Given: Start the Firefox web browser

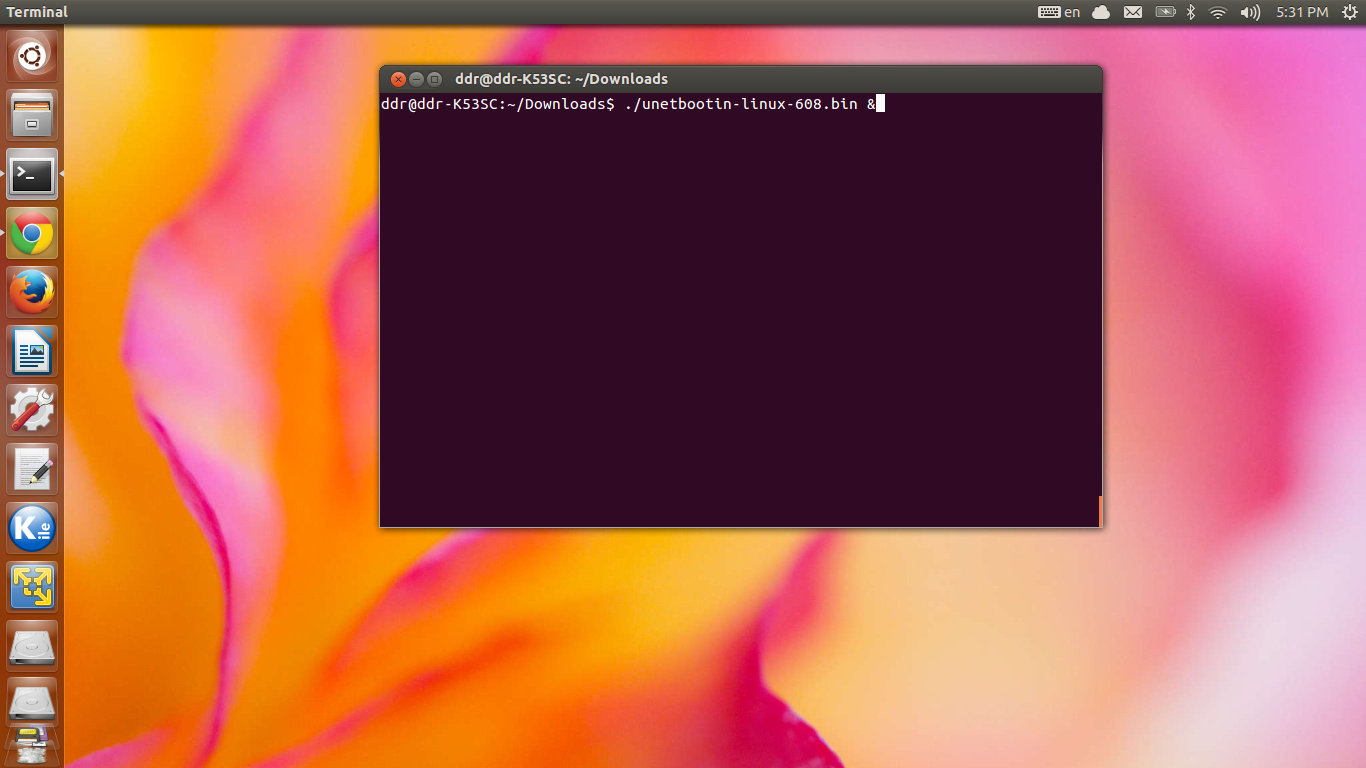Looking at the screenshot, I should (x=32, y=292).
